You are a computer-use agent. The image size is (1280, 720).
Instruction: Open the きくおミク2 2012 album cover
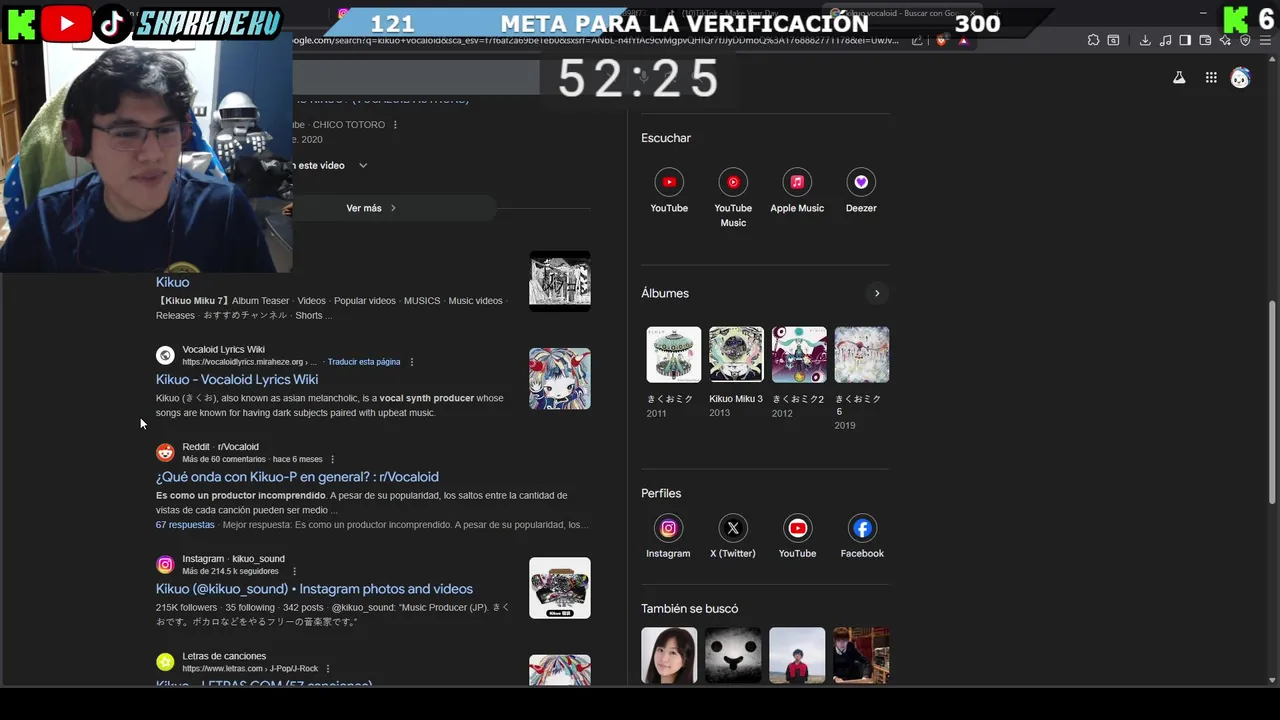pyautogui.click(x=799, y=354)
